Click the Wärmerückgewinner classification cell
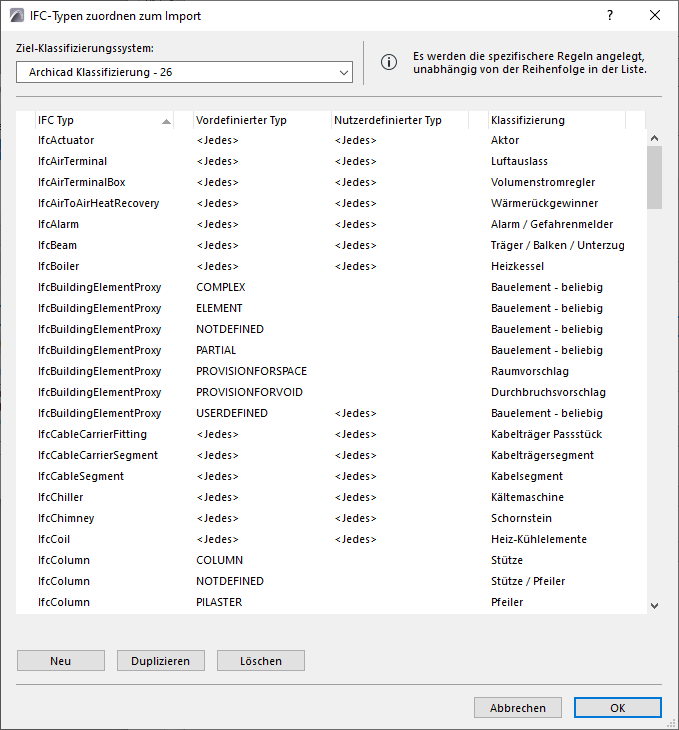Screen dimensions: 679x730 click(544, 203)
